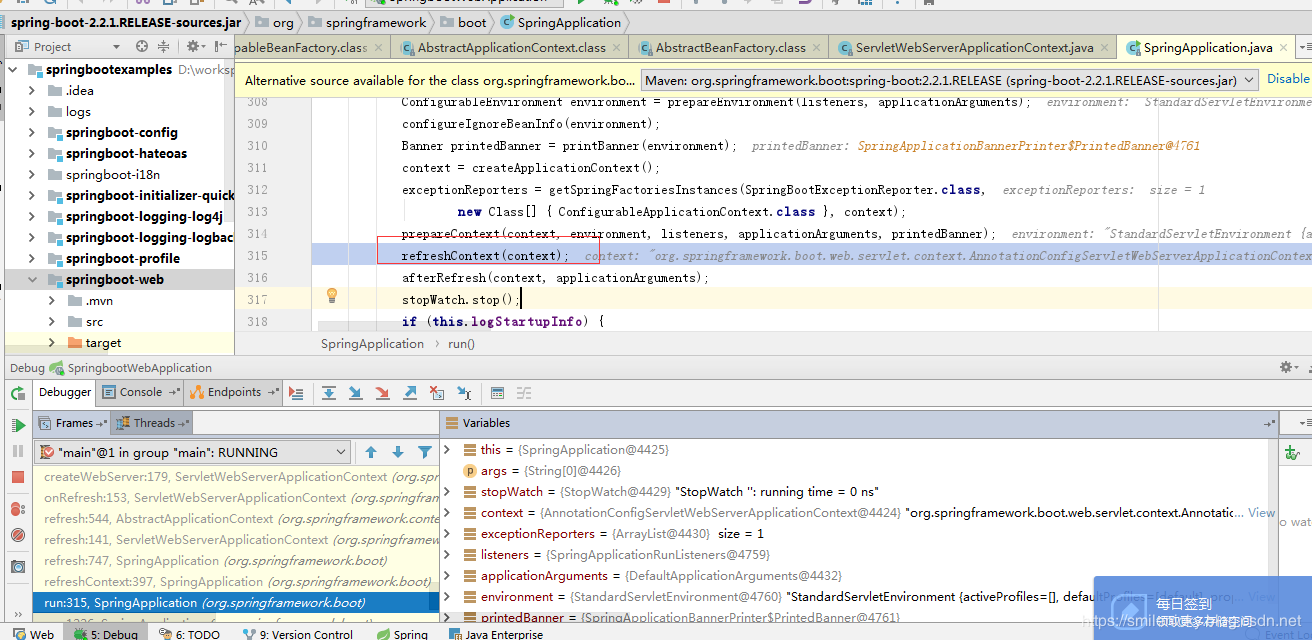Switch to Console tab
Viewport: 1312px width, 640px height.
click(141, 393)
